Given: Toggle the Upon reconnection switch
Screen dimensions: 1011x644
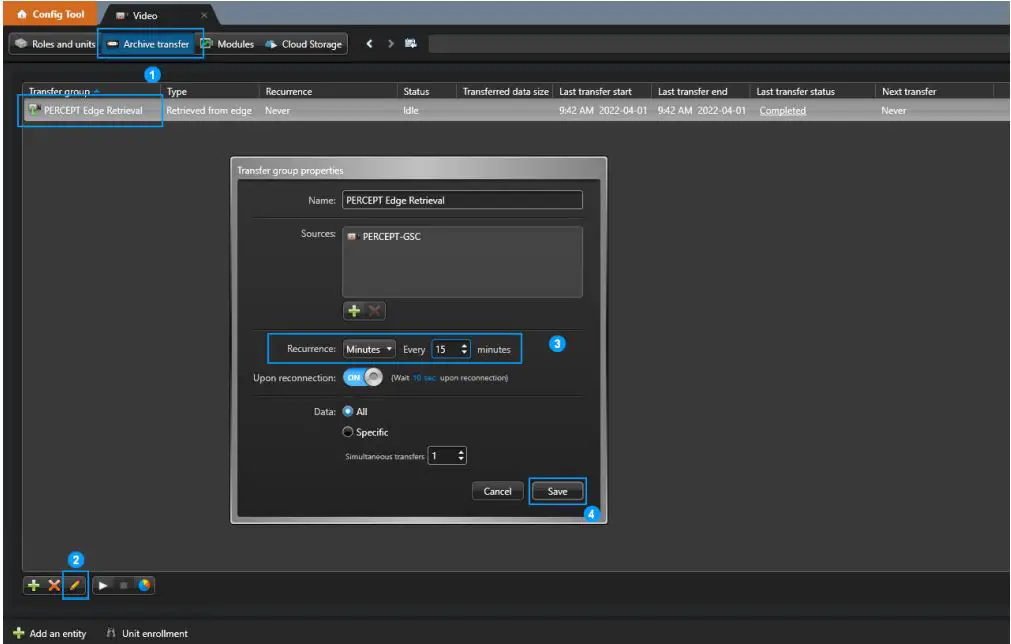Looking at the screenshot, I should 363,377.
